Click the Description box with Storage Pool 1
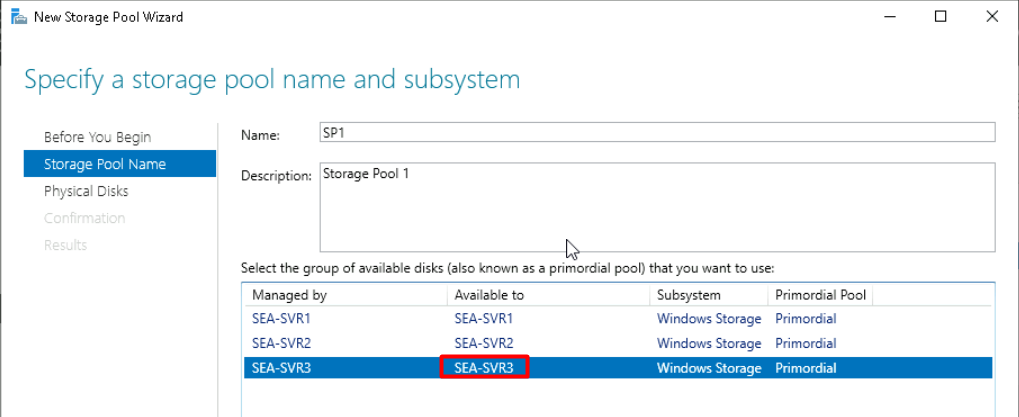This screenshot has height=417, width=1019. [x=657, y=207]
